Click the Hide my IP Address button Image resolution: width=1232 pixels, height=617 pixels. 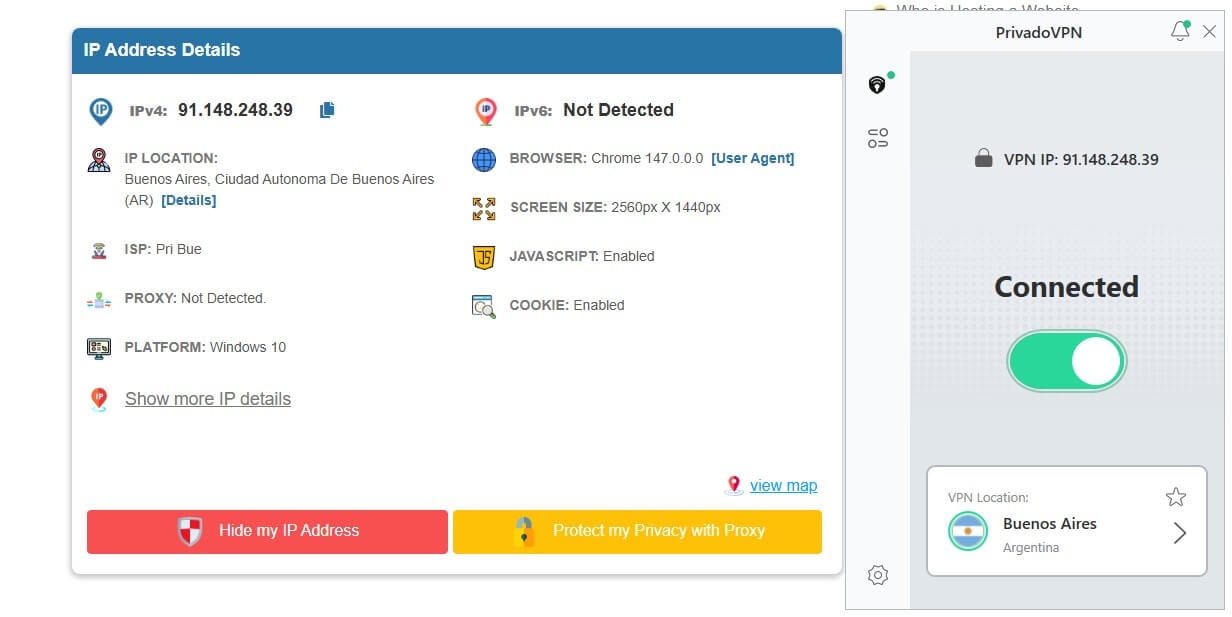[x=267, y=531]
